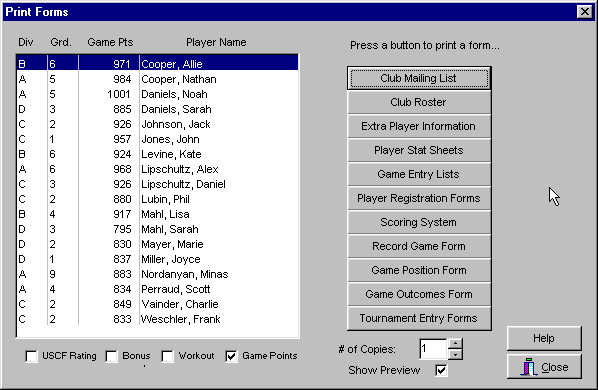This screenshot has width=598, height=390.
Task: Select player row Cooper, Allie
Action: point(157,64)
